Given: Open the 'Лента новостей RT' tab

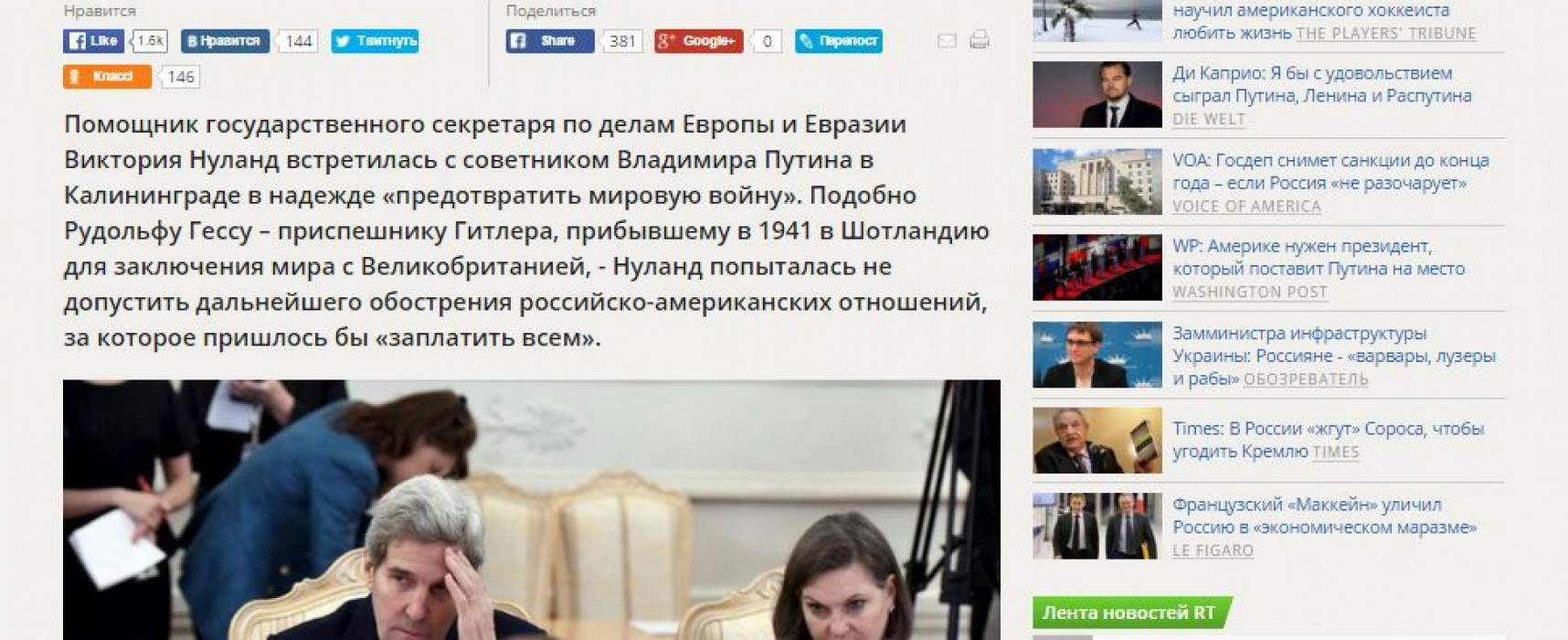Looking at the screenshot, I should pyautogui.click(x=1129, y=613).
